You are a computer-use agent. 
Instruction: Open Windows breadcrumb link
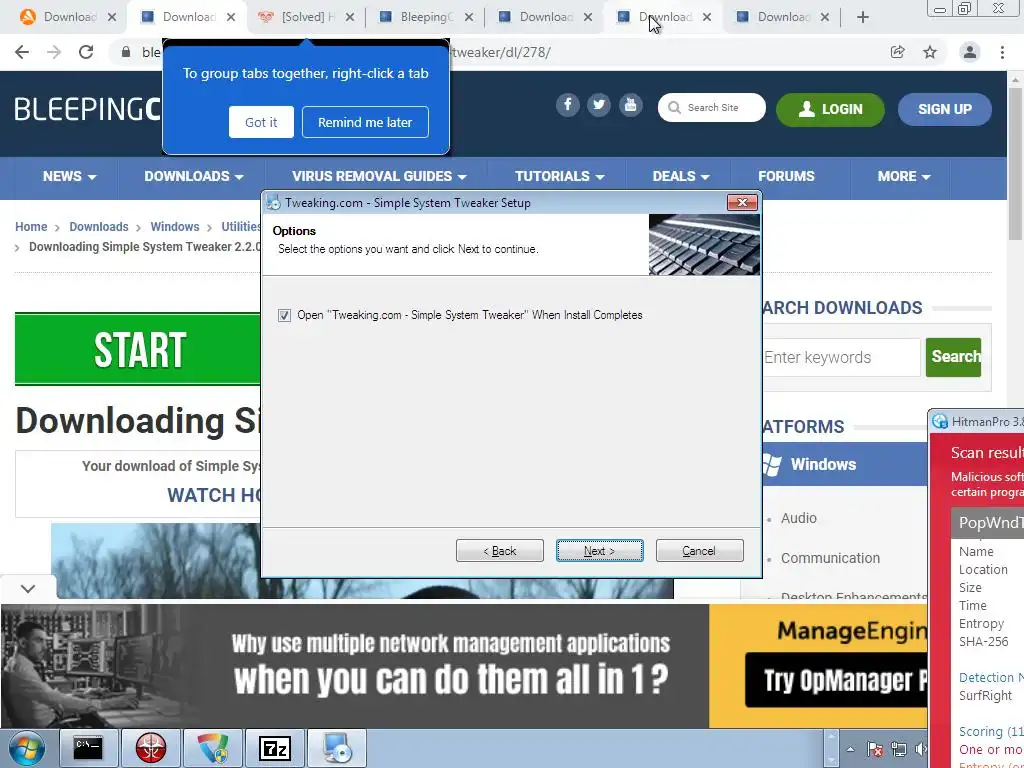pyautogui.click(x=174, y=227)
